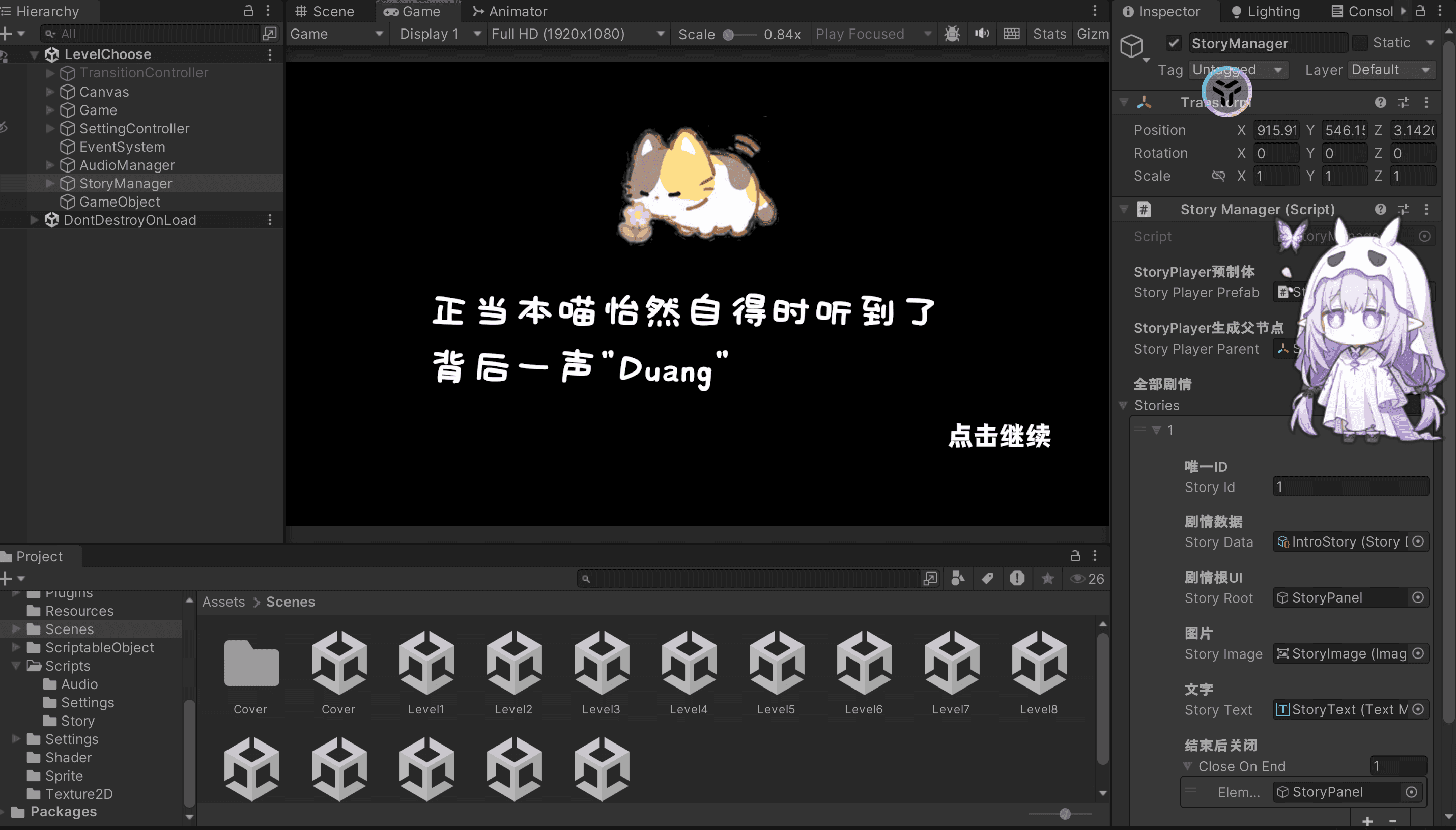
Task: Lock the Hierarchy panel
Action: pos(248,11)
